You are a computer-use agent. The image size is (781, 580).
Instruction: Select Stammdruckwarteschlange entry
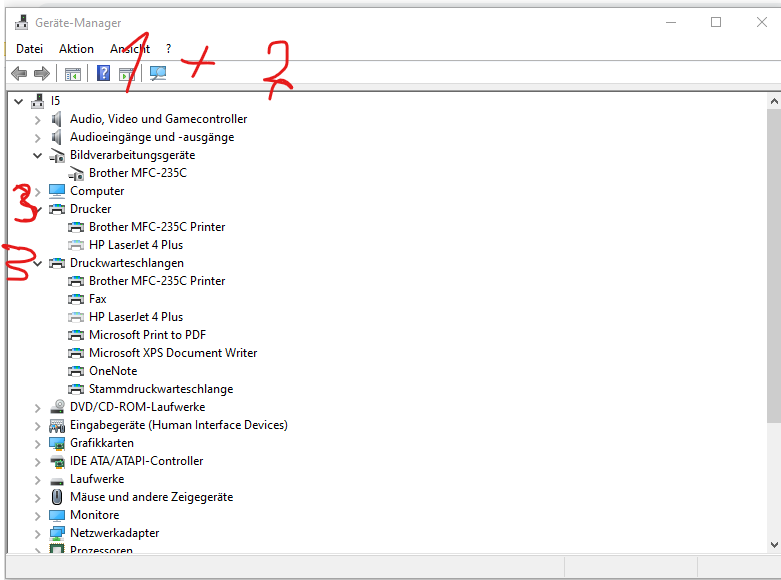(x=161, y=389)
